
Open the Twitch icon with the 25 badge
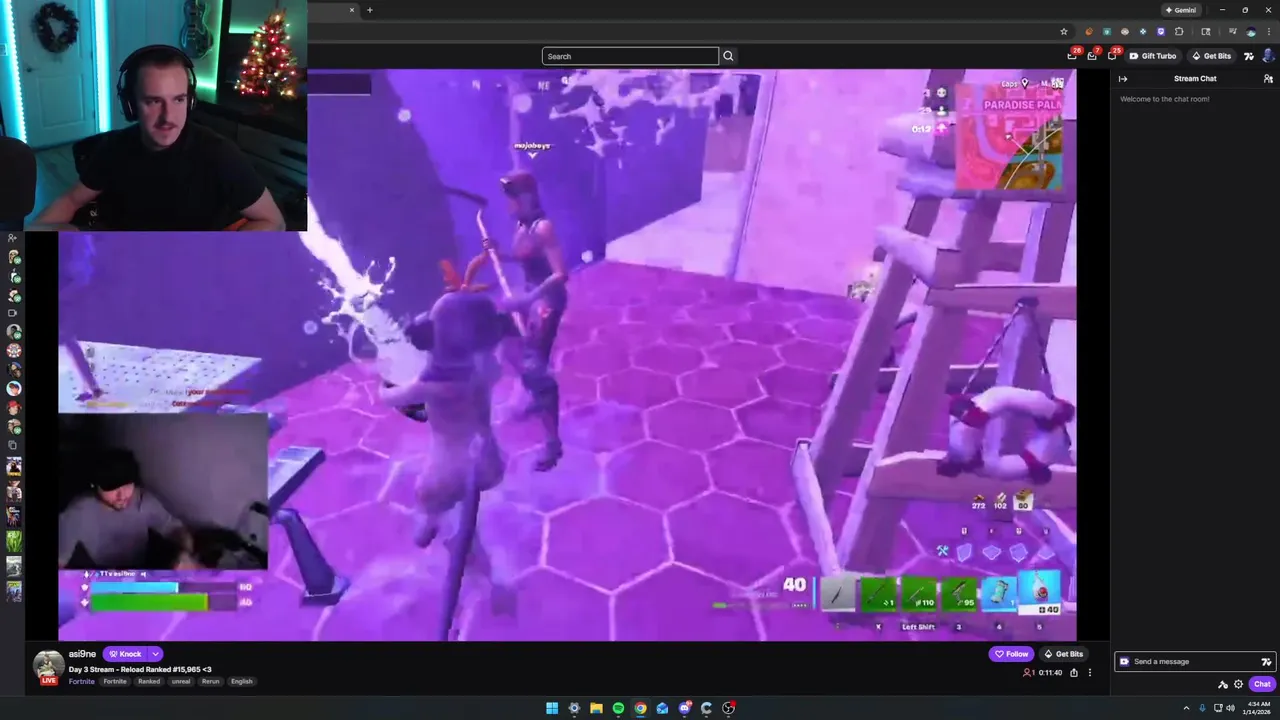(1112, 55)
